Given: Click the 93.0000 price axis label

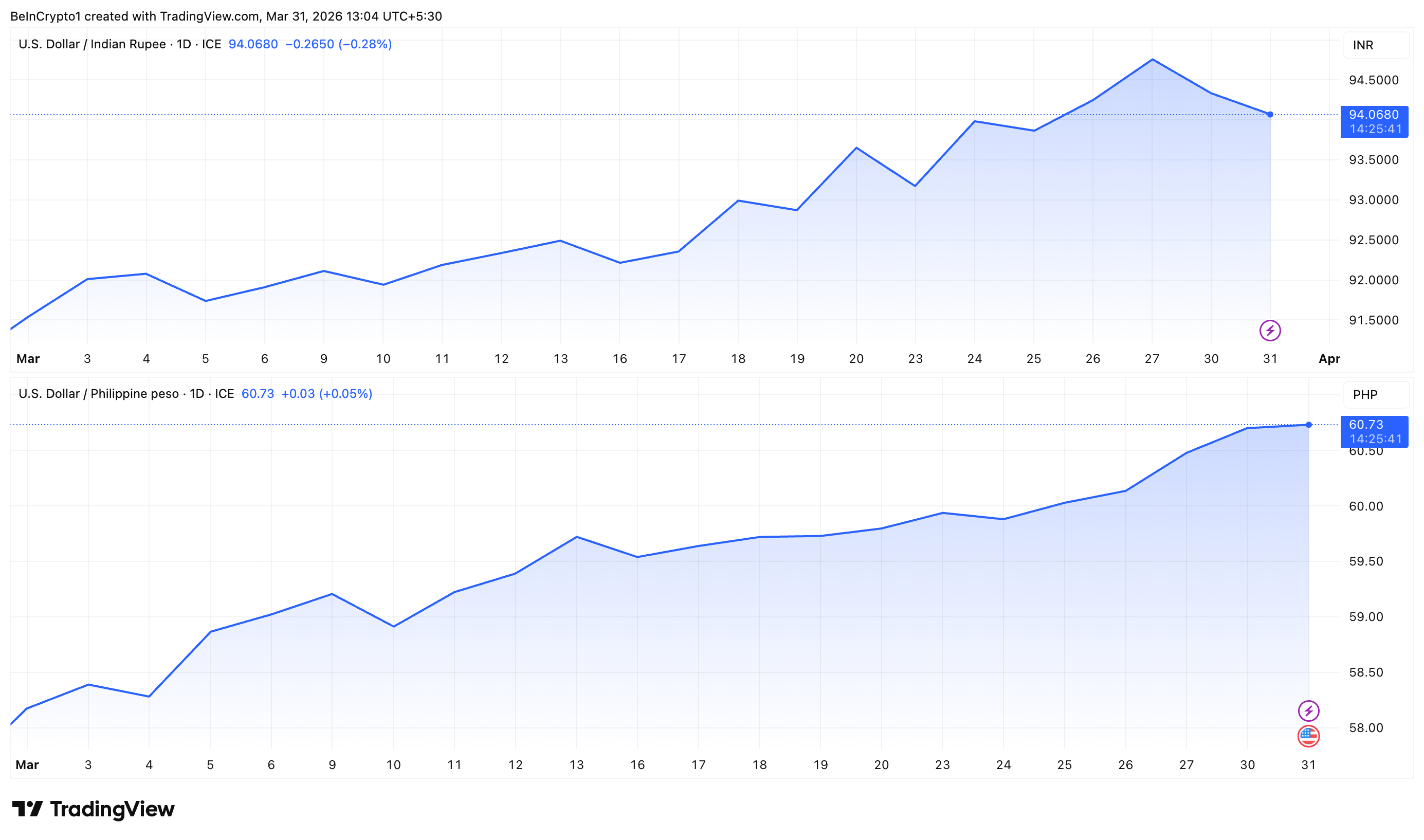Looking at the screenshot, I should [x=1373, y=200].
